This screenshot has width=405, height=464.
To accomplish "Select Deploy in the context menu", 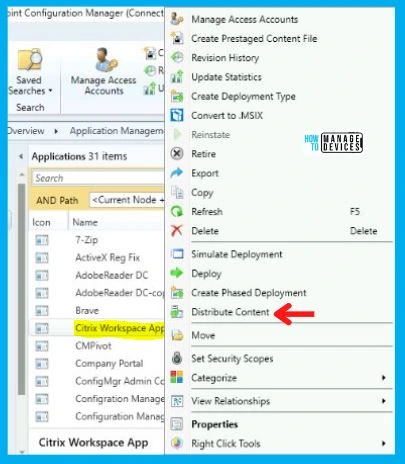I will [x=206, y=274].
